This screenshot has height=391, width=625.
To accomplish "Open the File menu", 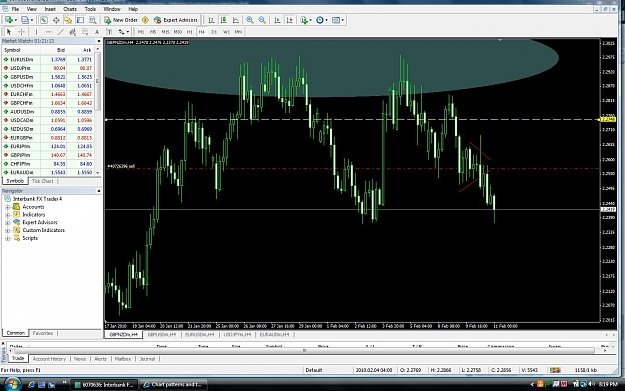I will [x=15, y=9].
